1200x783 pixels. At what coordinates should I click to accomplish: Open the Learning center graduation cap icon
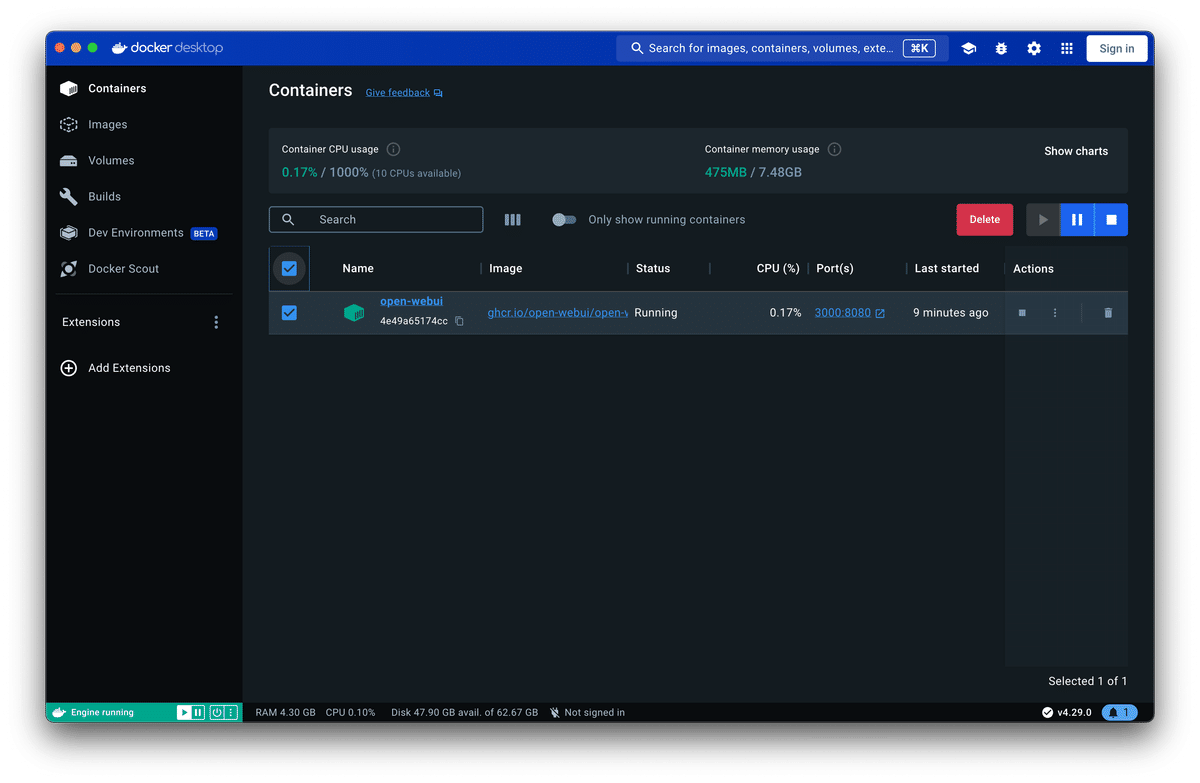click(x=968, y=48)
